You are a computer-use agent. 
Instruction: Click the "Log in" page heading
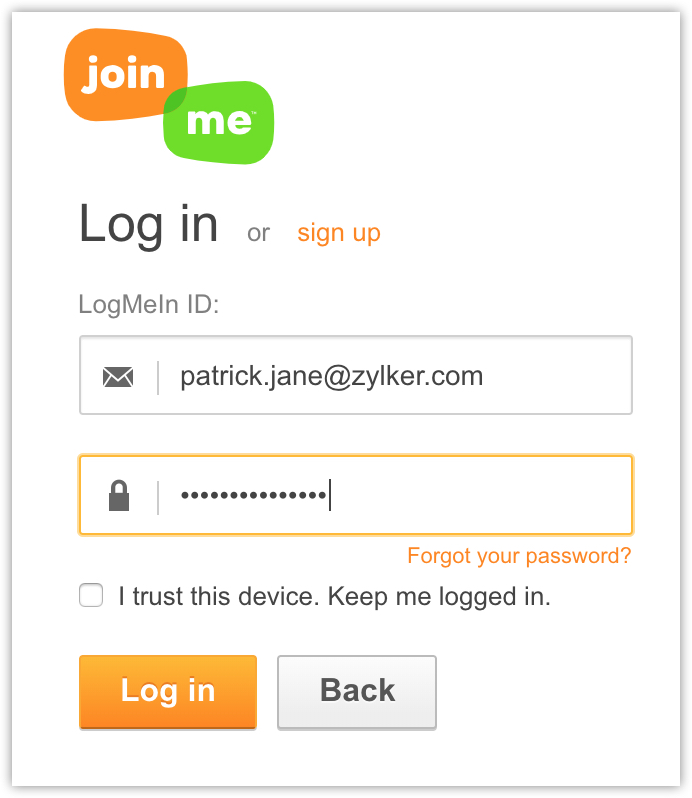[x=149, y=224]
